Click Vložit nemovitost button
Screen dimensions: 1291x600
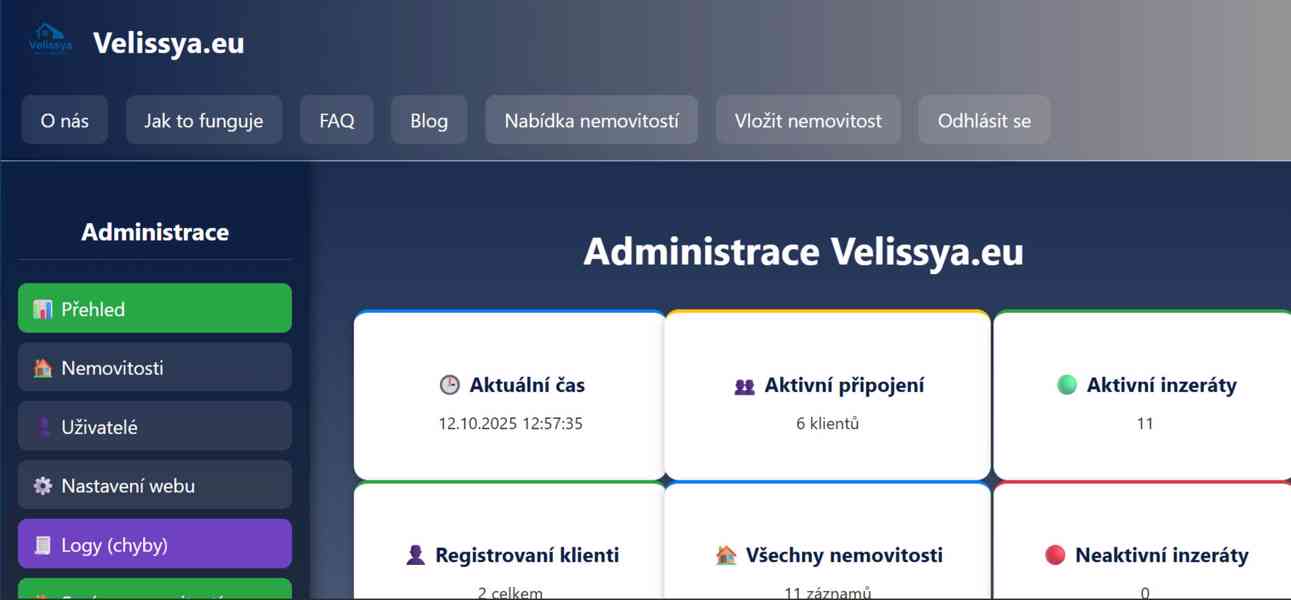(x=808, y=121)
